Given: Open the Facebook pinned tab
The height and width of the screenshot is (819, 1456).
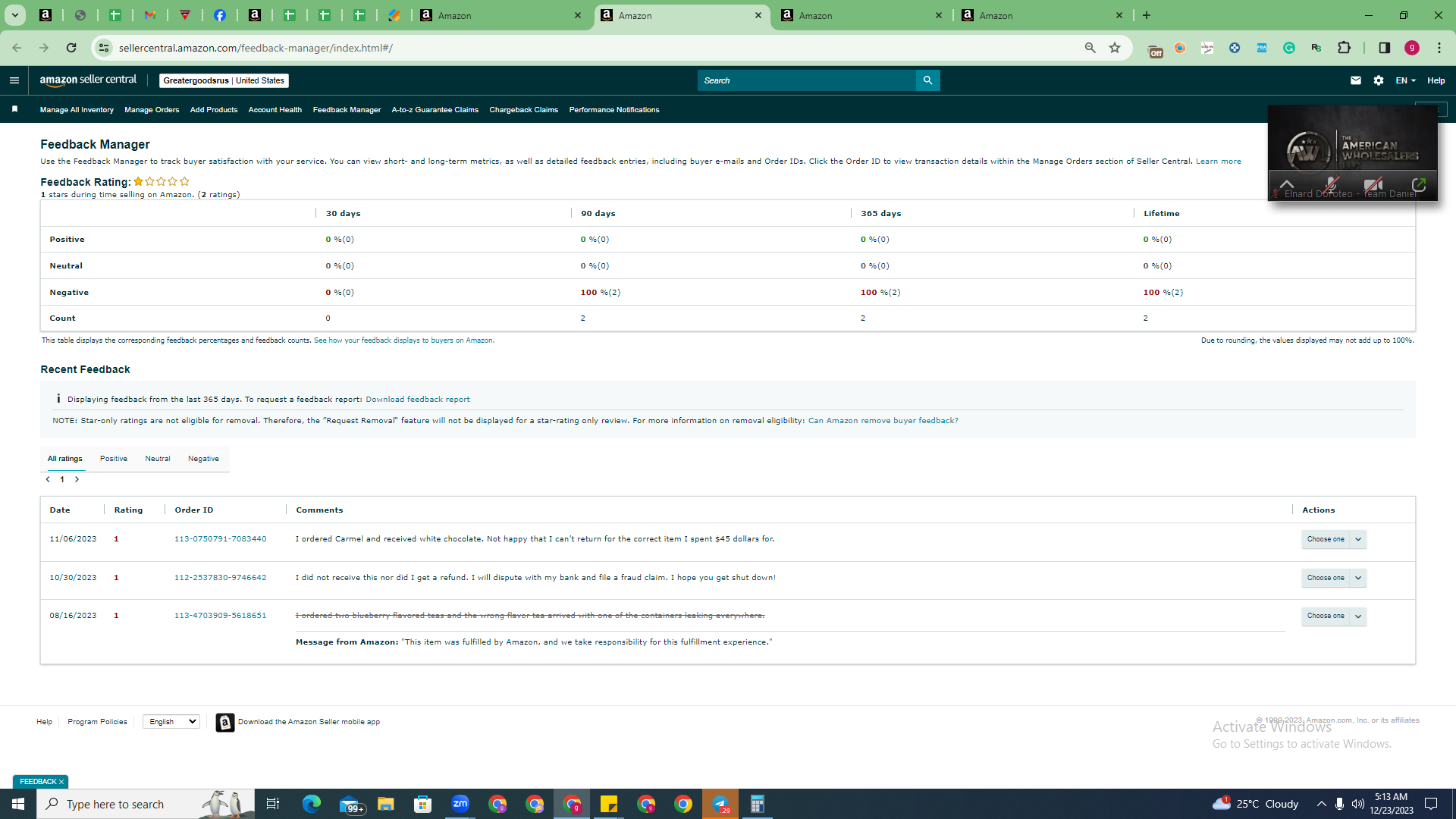Looking at the screenshot, I should 220,15.
